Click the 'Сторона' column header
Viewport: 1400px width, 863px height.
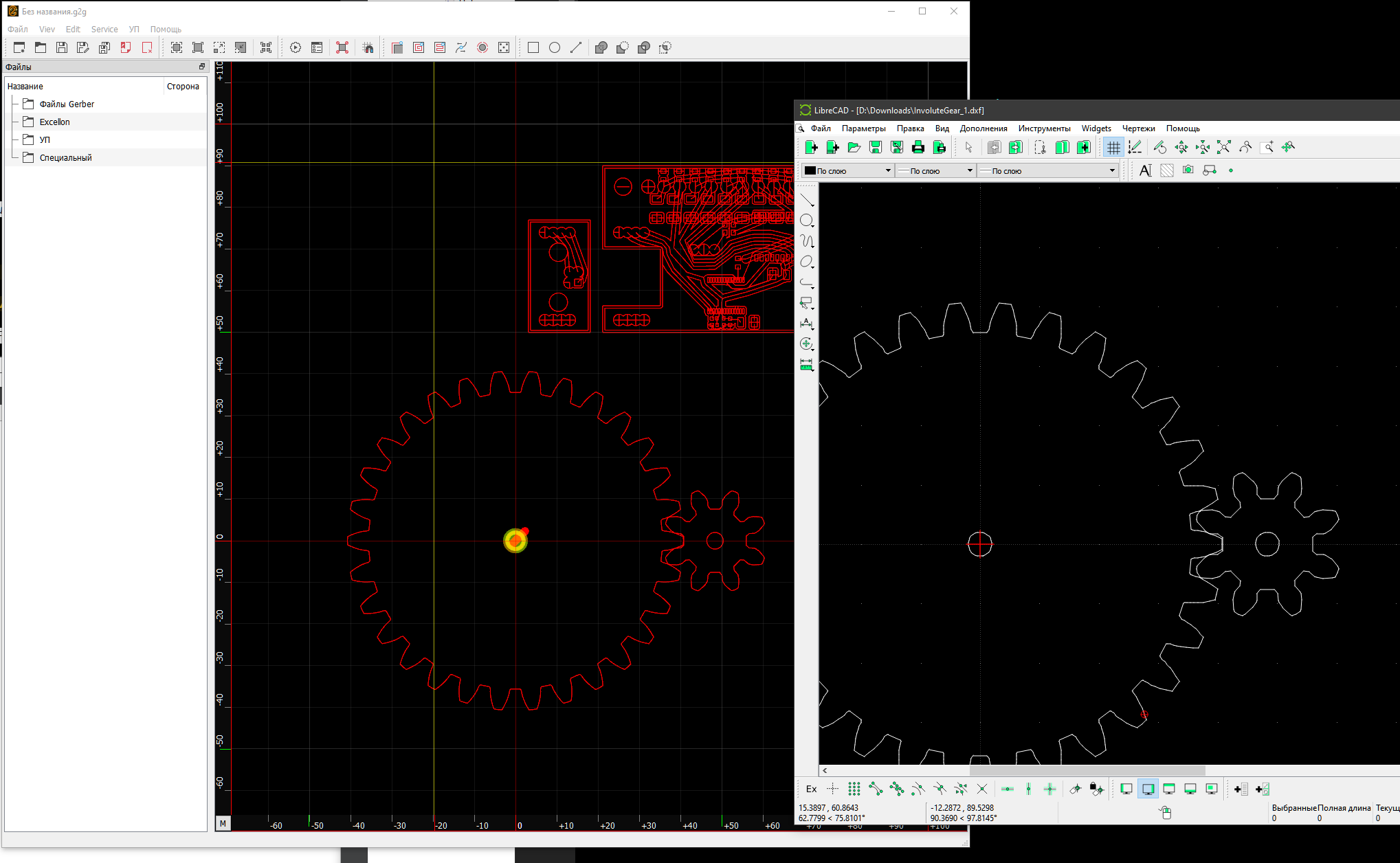coord(183,86)
